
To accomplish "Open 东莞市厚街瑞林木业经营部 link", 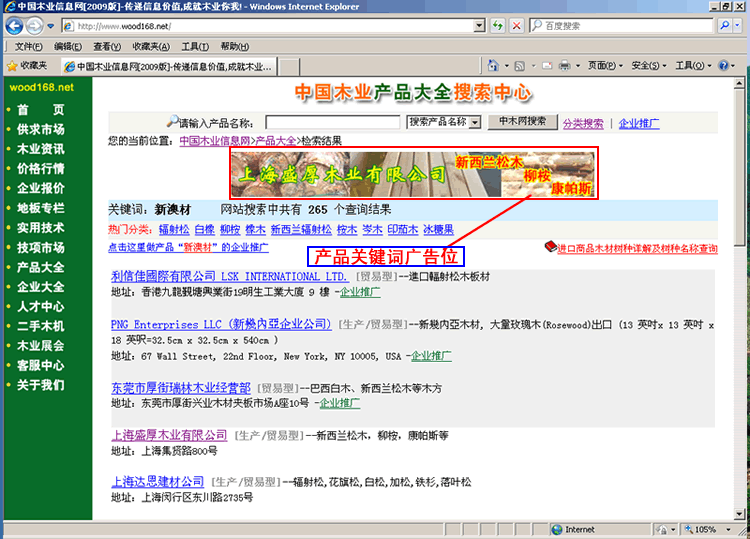I will point(181,388).
